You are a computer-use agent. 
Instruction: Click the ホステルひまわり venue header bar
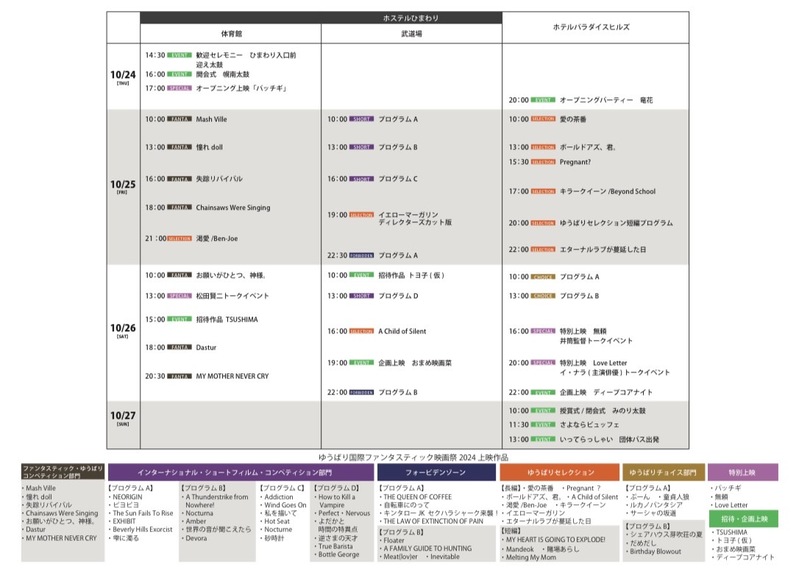point(321,18)
